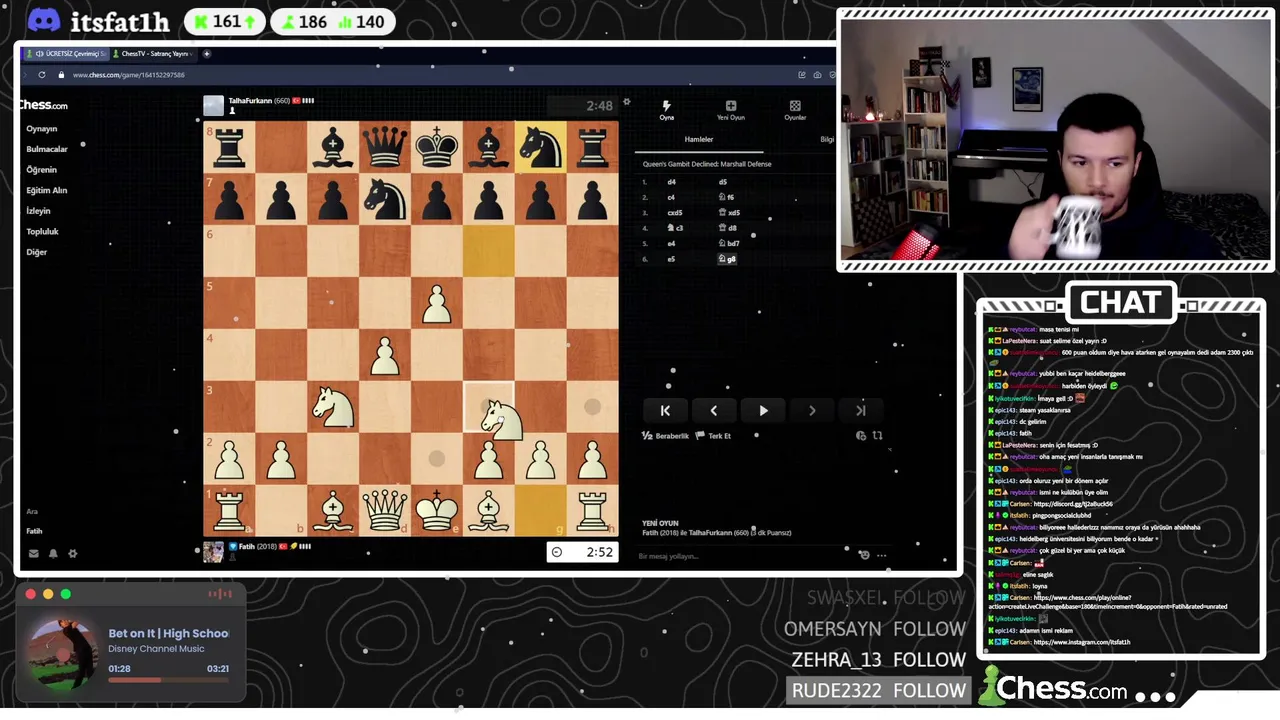This screenshot has height=720, width=1280.
Task: Open İzleyin in the sidebar
Action: pos(38,211)
